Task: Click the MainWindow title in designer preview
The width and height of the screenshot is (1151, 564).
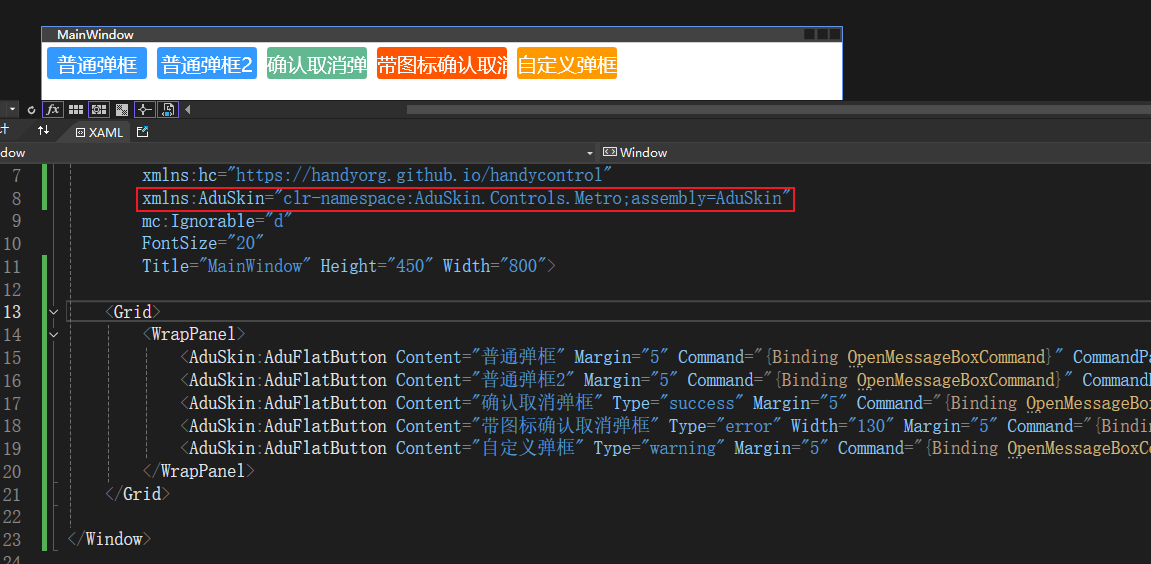Action: [x=95, y=35]
